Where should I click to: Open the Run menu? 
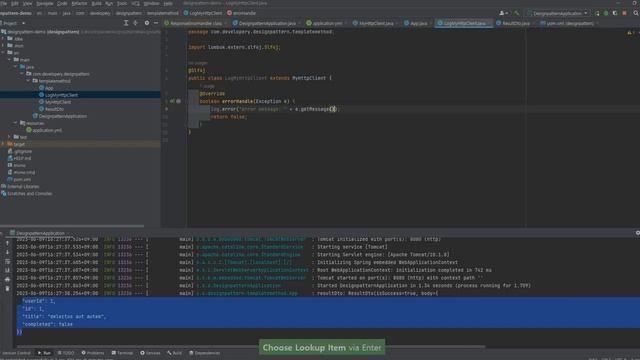point(109,3)
